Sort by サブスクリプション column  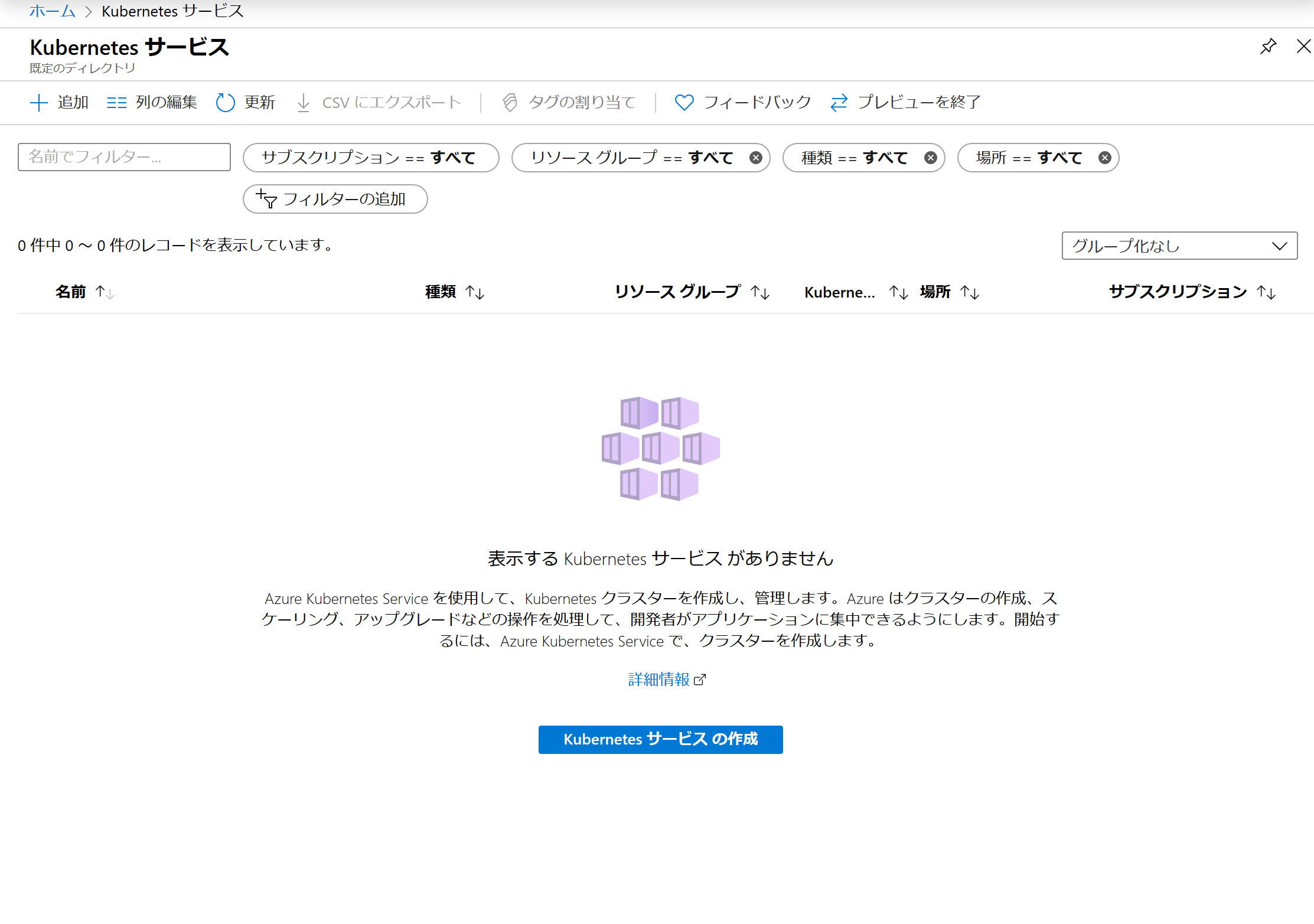[1192, 292]
